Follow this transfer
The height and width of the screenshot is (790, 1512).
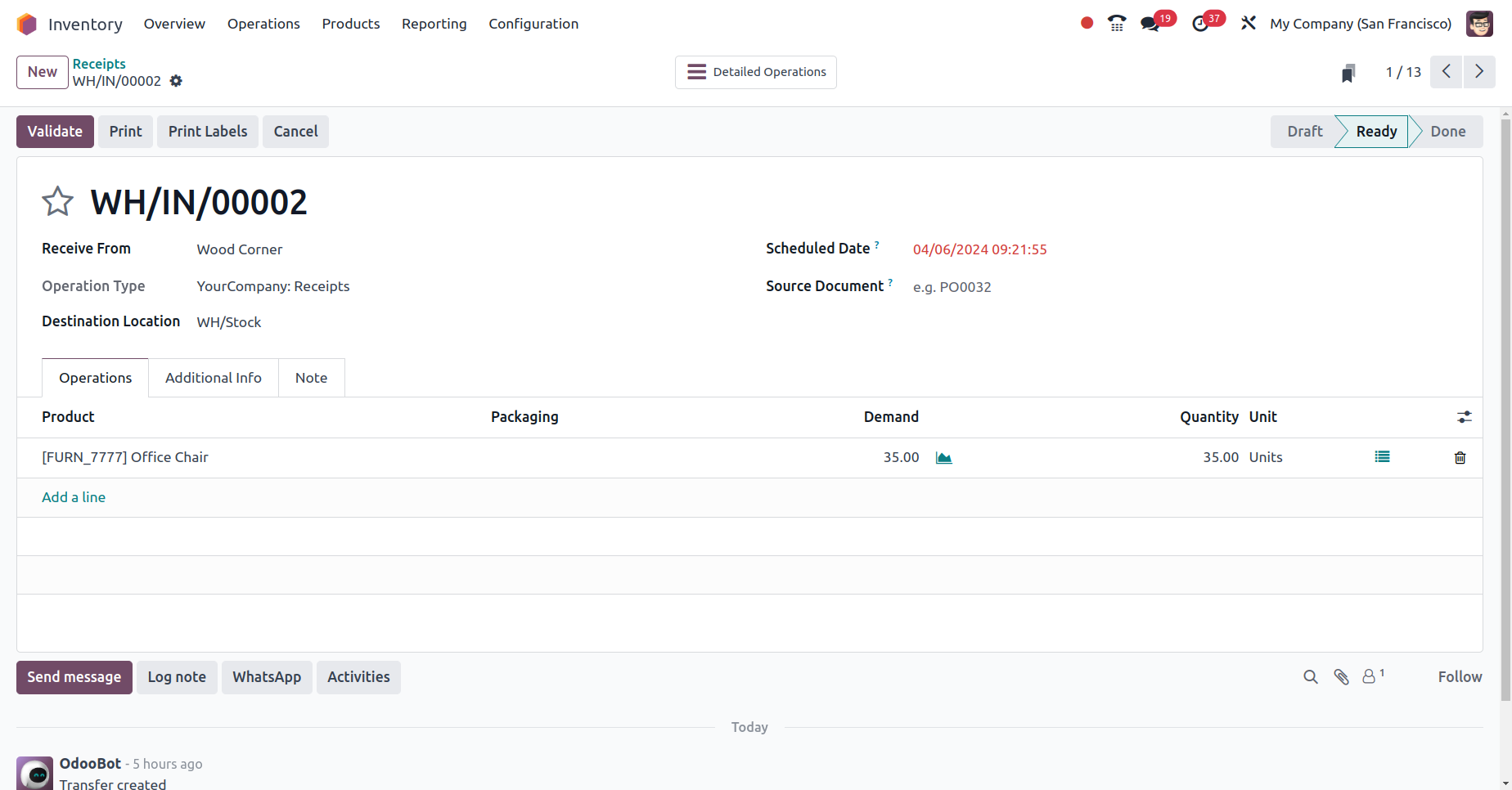[x=1460, y=677]
